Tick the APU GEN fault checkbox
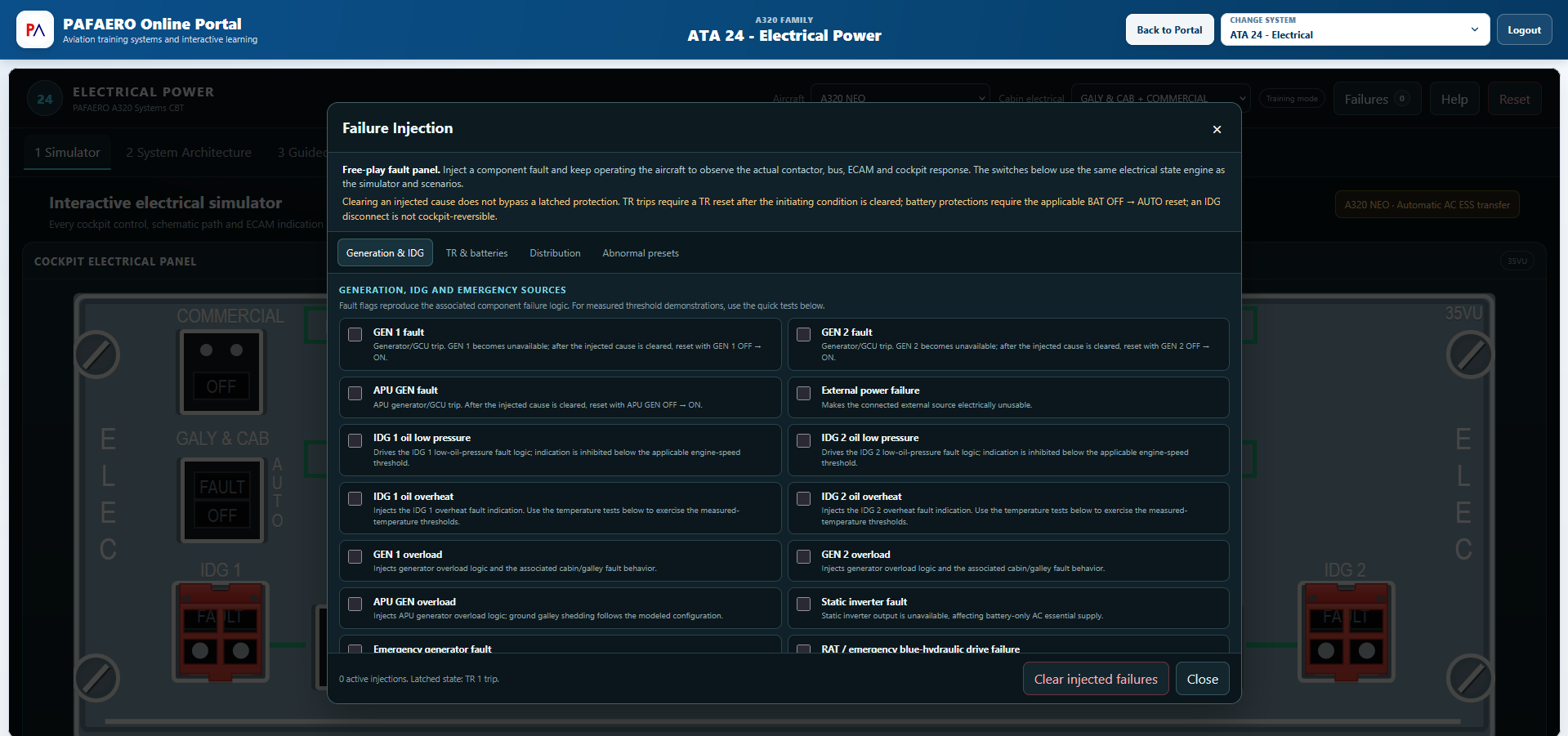The width and height of the screenshot is (1568, 736). pyautogui.click(x=355, y=393)
